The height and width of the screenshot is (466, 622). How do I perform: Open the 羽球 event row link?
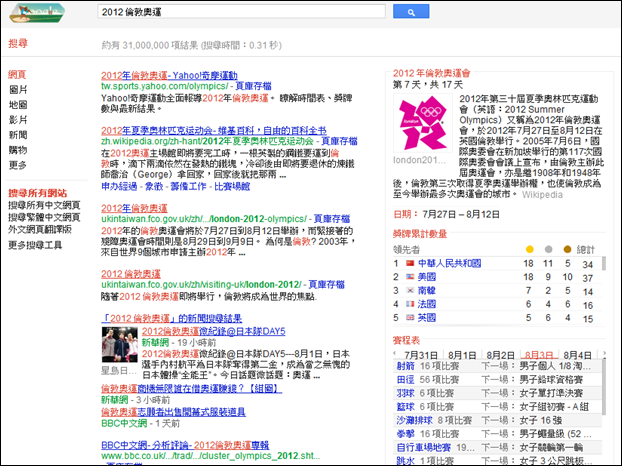406,393
